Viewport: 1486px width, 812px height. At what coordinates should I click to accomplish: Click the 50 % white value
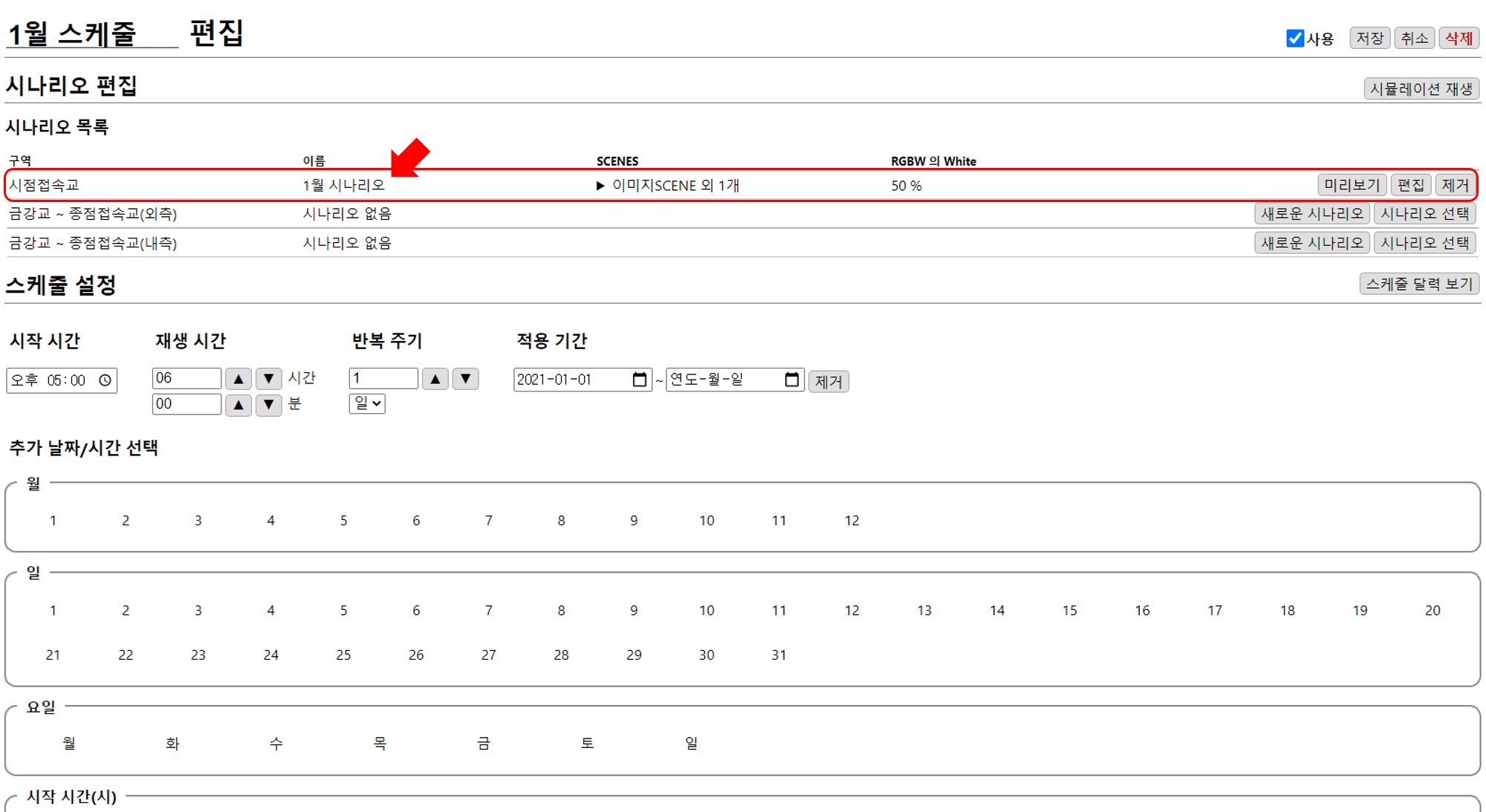906,186
